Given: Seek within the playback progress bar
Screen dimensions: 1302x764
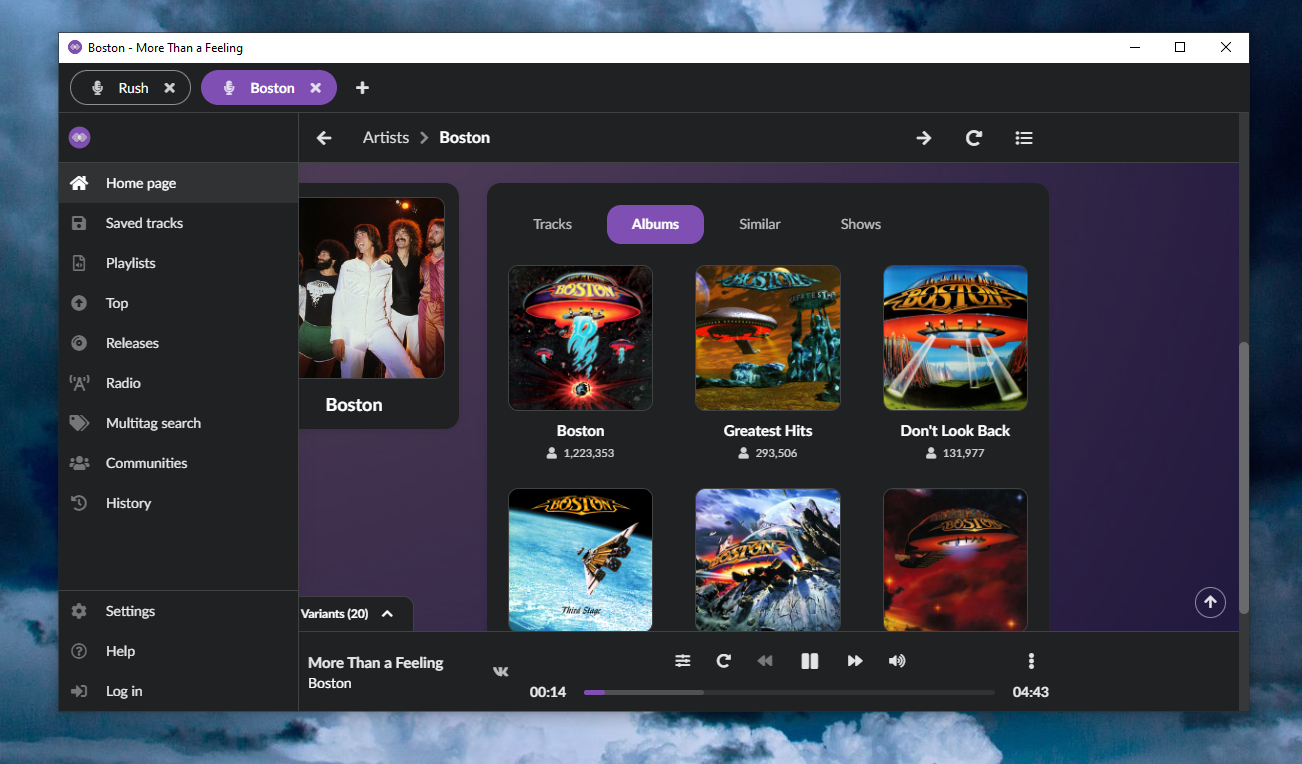Looking at the screenshot, I should 789,692.
